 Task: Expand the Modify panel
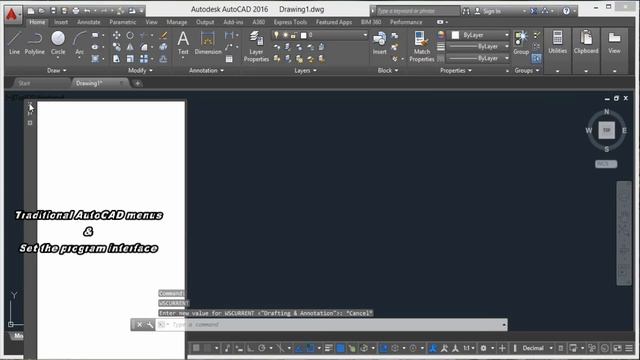140,71
